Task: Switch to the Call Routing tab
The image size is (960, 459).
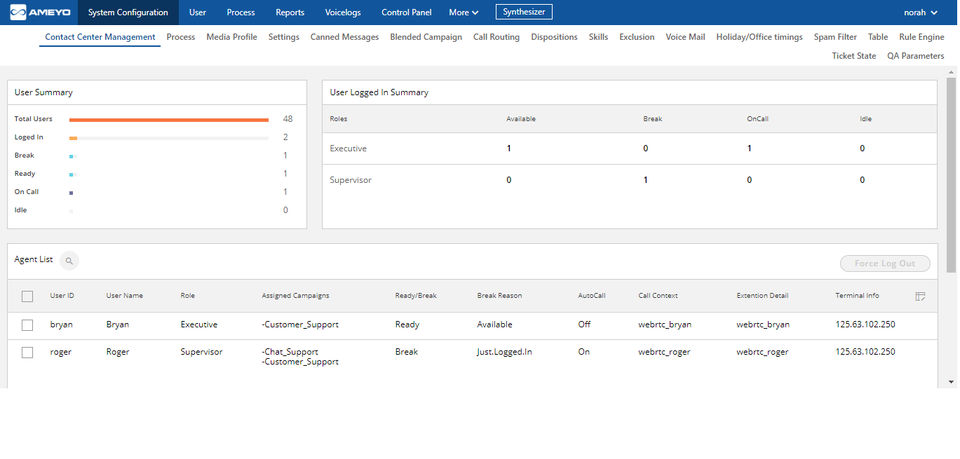Action: click(496, 37)
